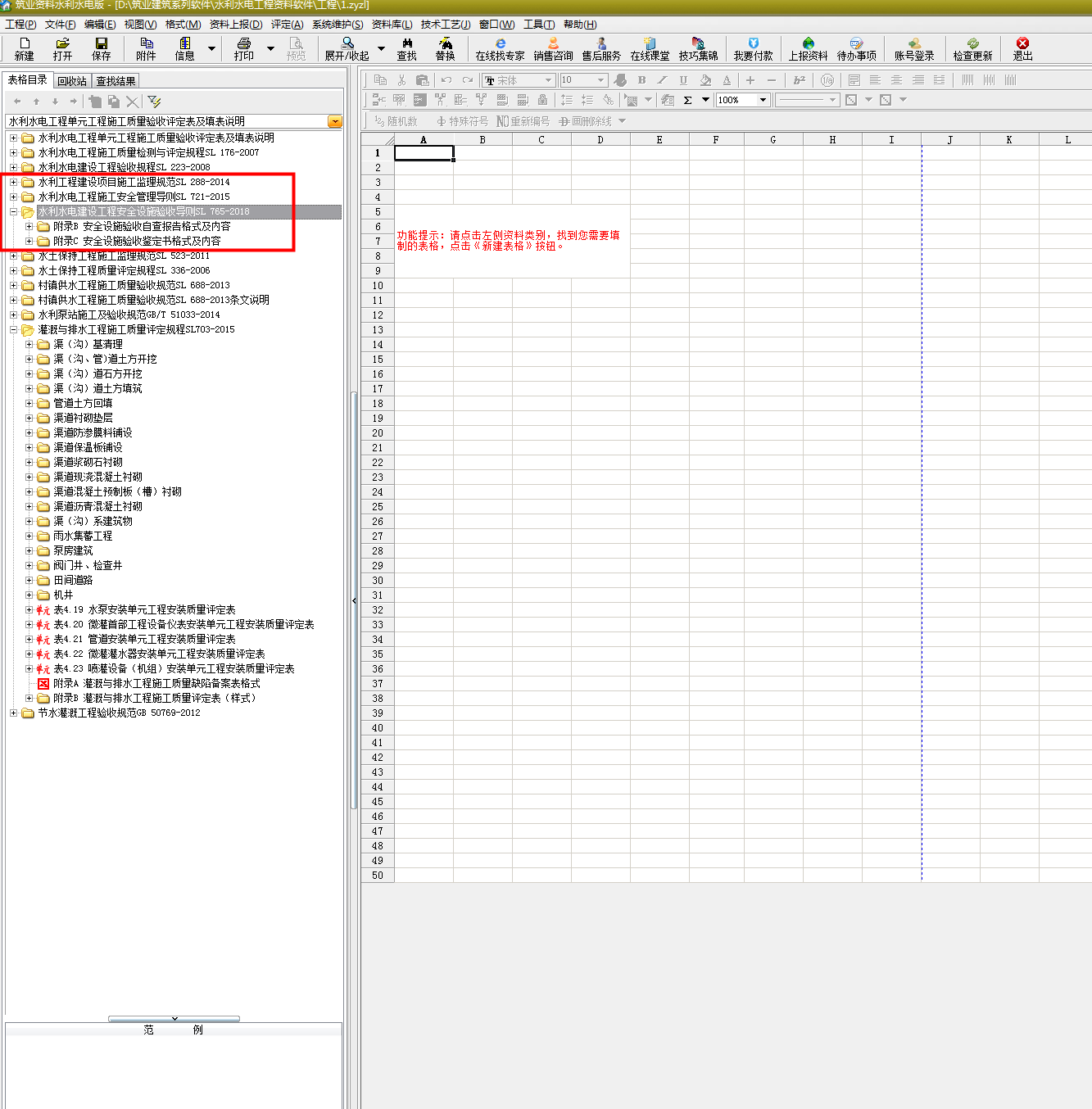Click the 新建 (New) toolbar icon
This screenshot has height=1109, width=1092.
click(25, 49)
